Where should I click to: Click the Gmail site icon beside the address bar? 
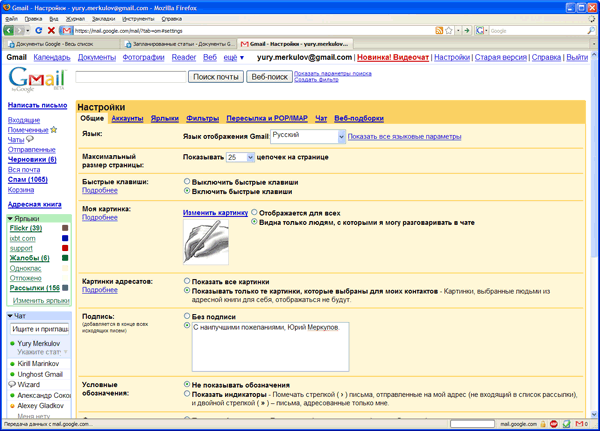(x=67, y=31)
